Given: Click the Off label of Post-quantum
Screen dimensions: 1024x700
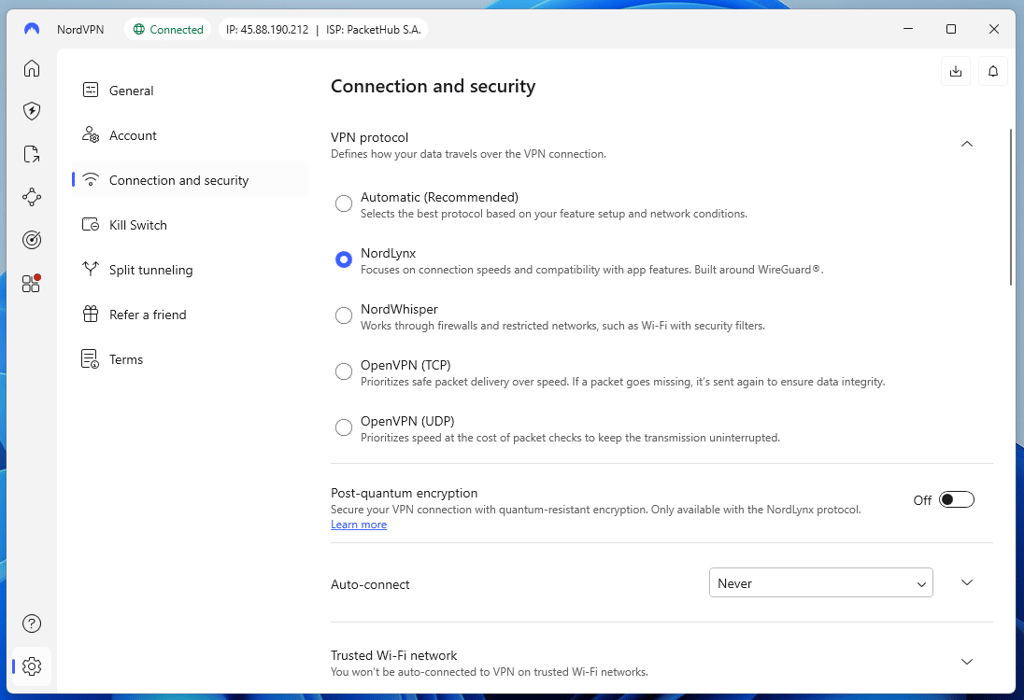Looking at the screenshot, I should tap(922, 500).
